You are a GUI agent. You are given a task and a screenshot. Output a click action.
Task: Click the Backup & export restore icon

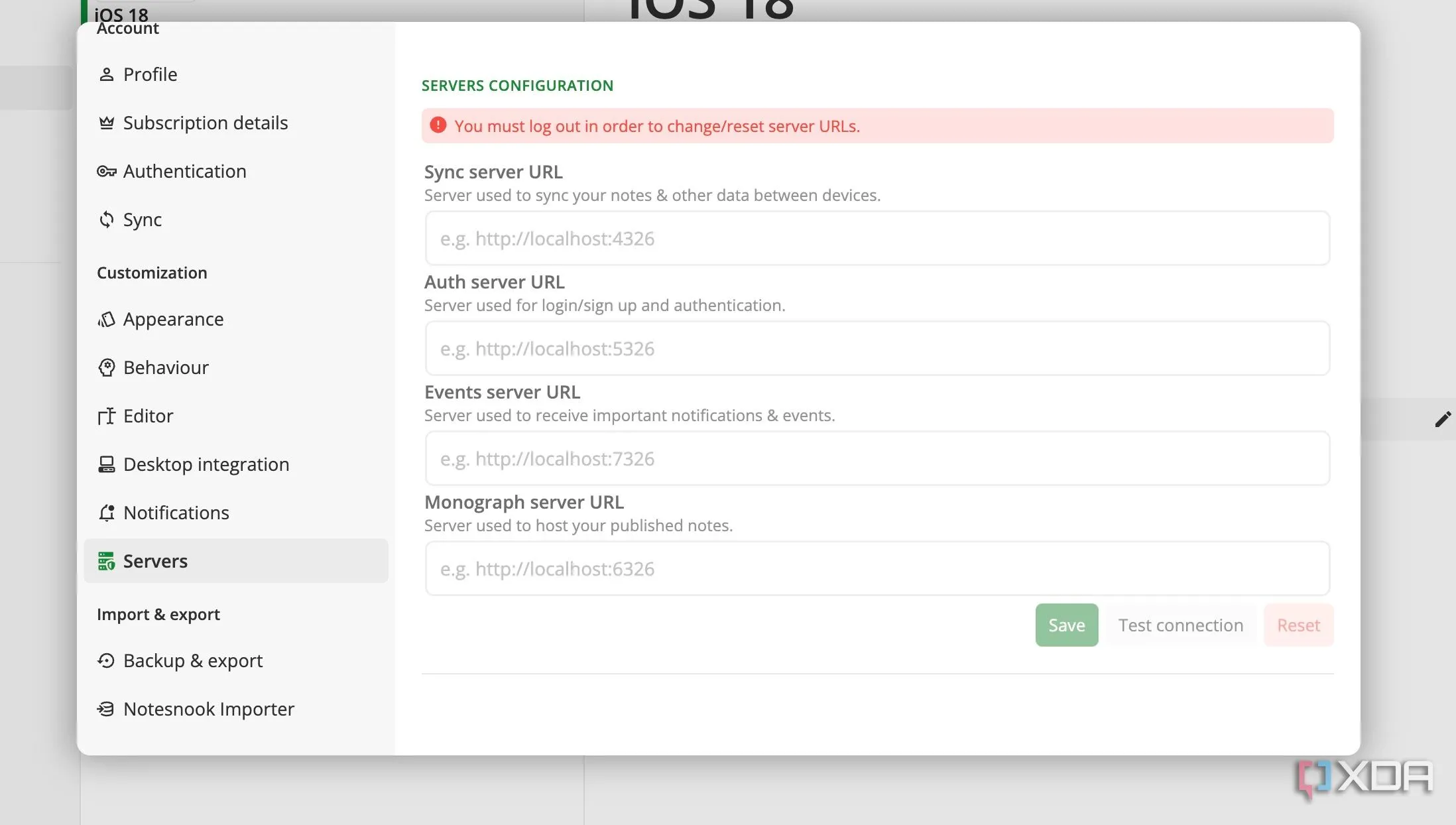click(x=106, y=661)
